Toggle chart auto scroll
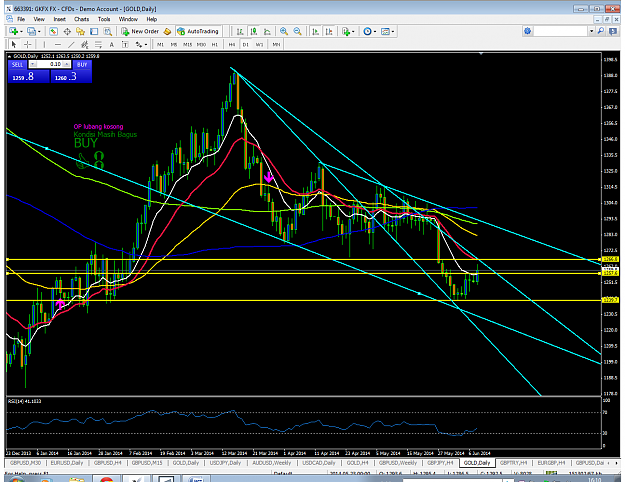This screenshot has height=482, width=625. click(x=315, y=31)
